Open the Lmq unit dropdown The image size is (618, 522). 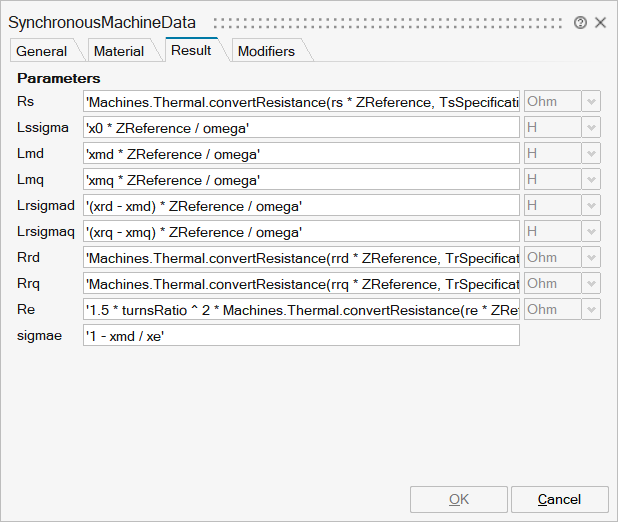(x=592, y=179)
